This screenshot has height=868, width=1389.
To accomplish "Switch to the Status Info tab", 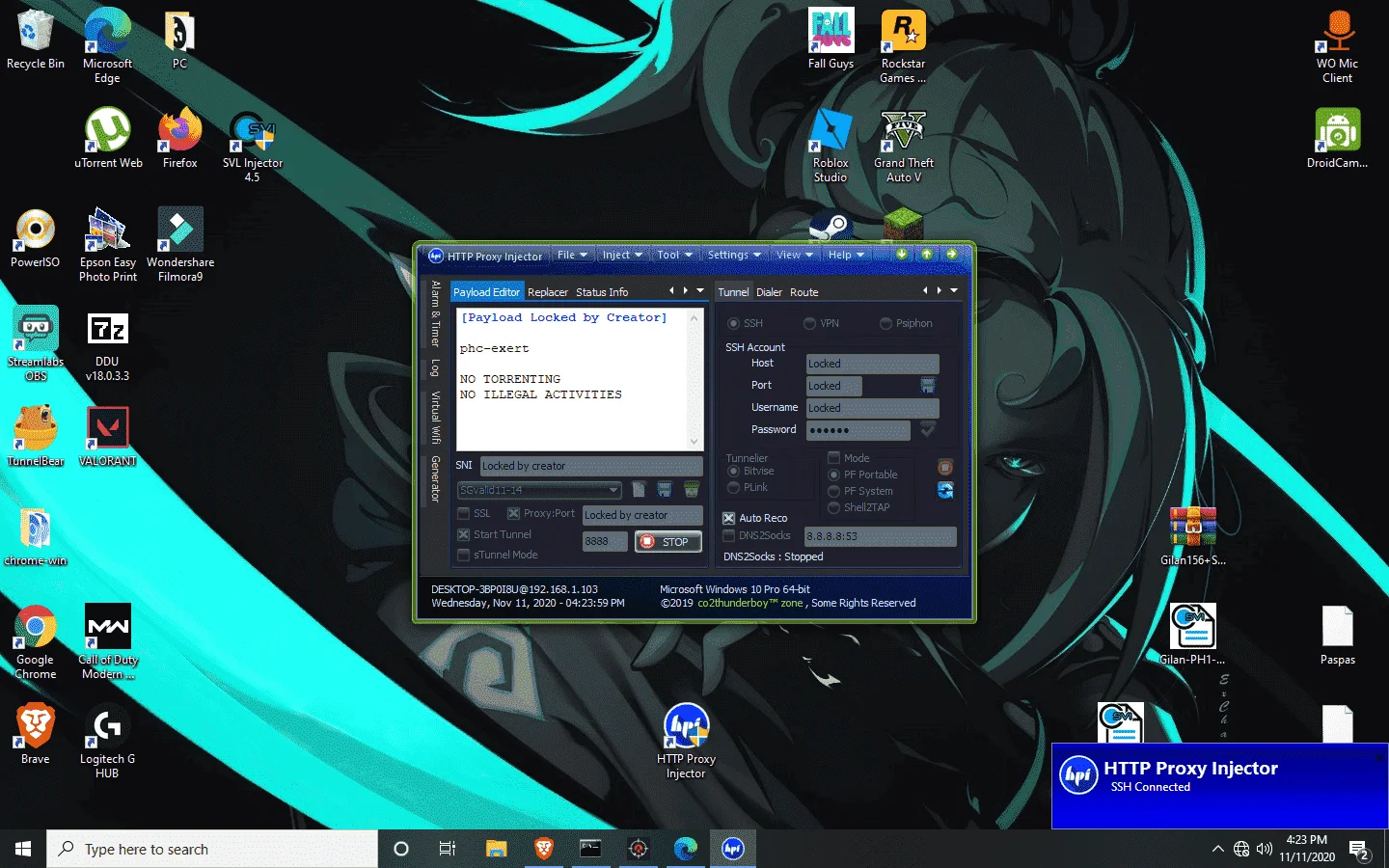I will [x=602, y=292].
